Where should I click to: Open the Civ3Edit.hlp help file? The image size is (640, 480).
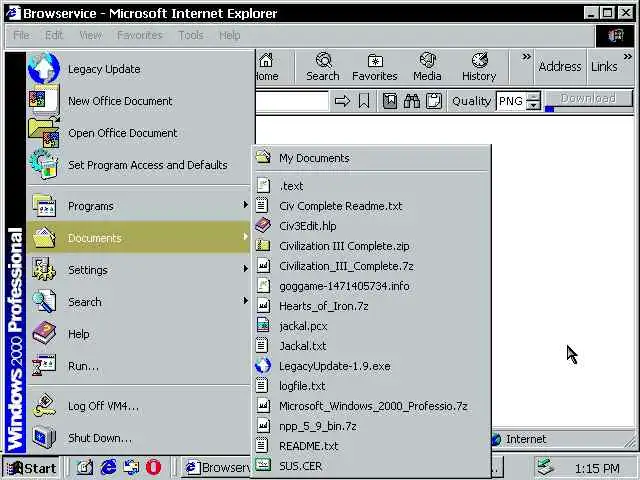(x=371, y=226)
